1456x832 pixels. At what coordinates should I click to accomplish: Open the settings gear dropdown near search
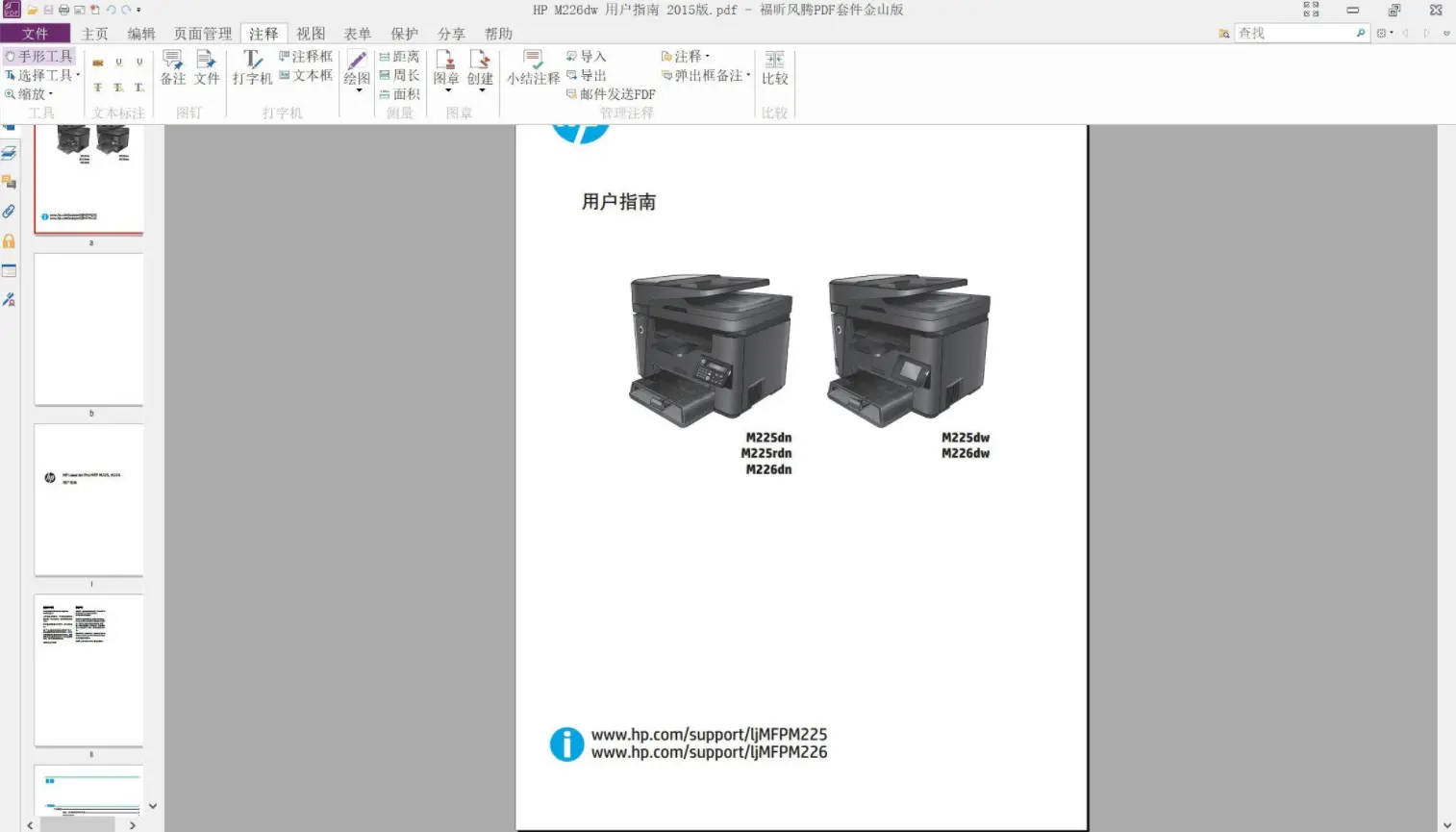(1385, 33)
